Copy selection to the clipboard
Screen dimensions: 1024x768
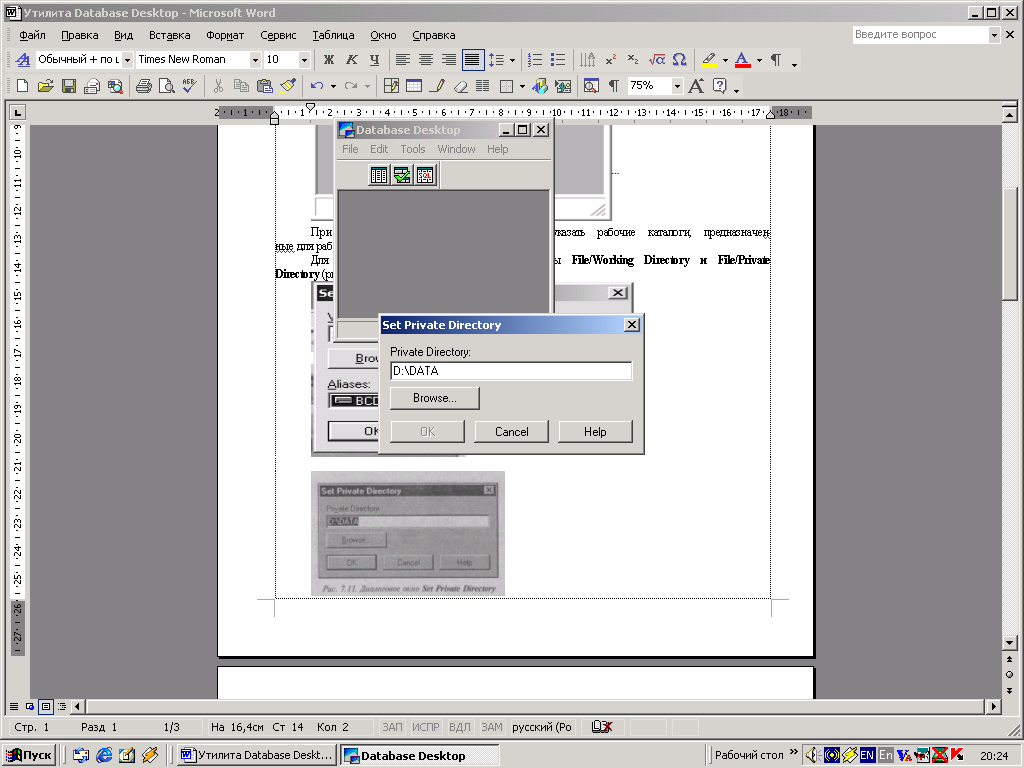click(241, 86)
